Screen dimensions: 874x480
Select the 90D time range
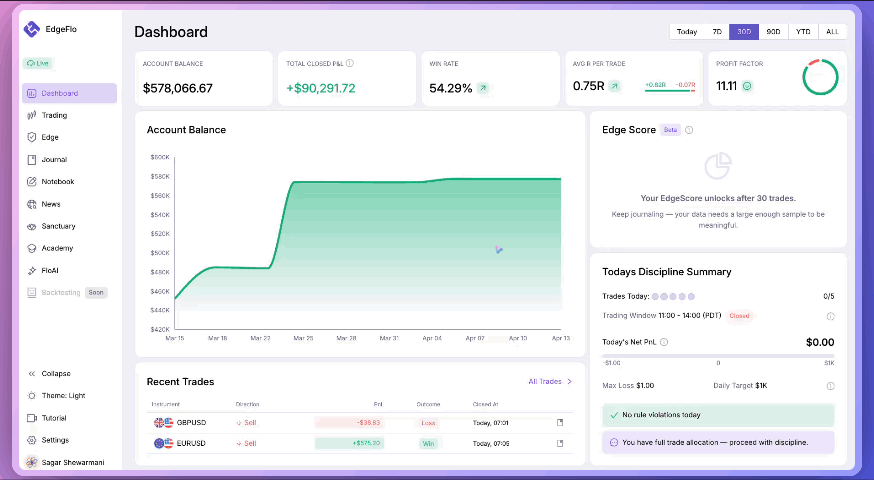773,32
